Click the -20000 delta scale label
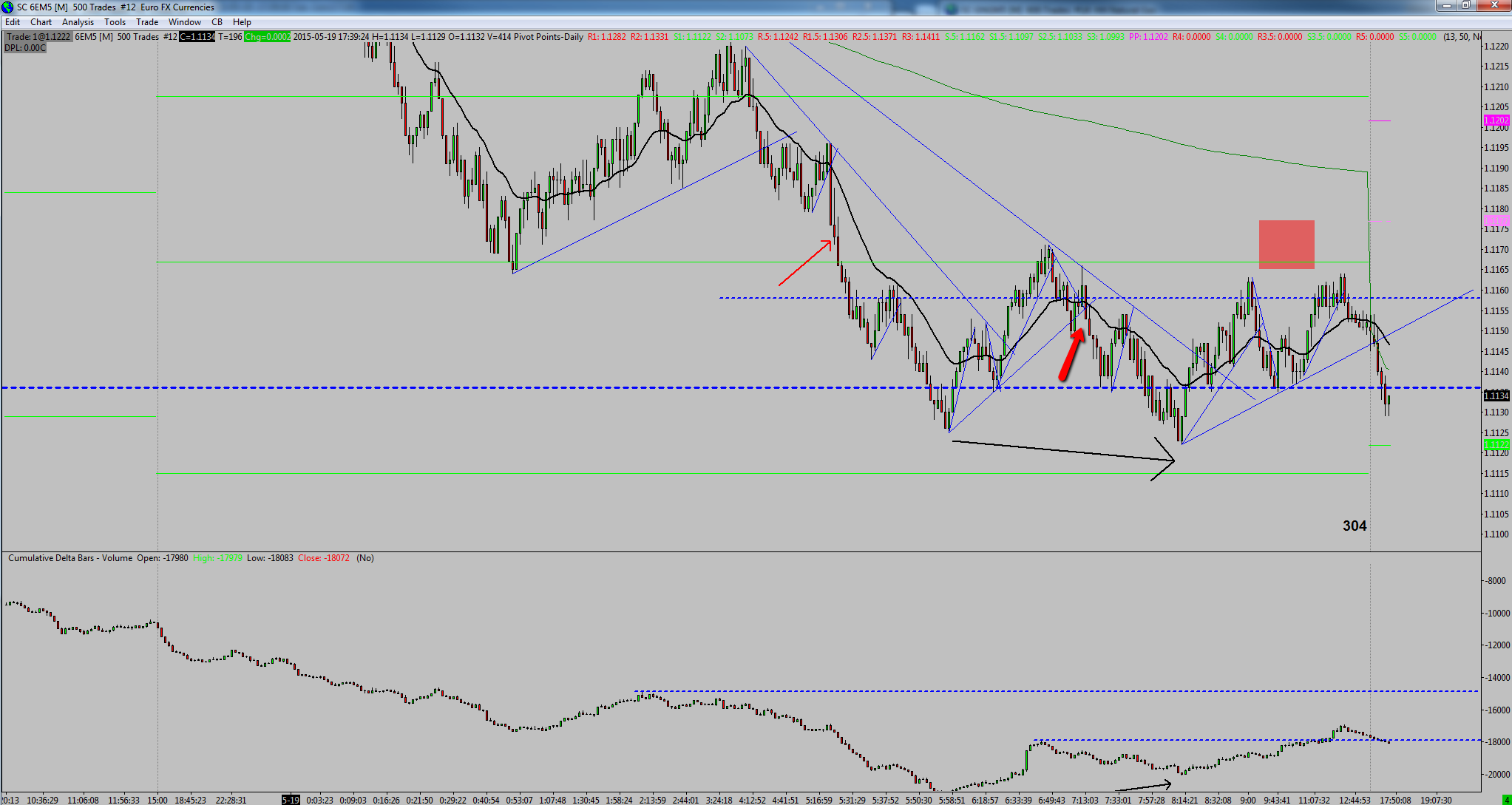1512x805 pixels. point(1496,775)
